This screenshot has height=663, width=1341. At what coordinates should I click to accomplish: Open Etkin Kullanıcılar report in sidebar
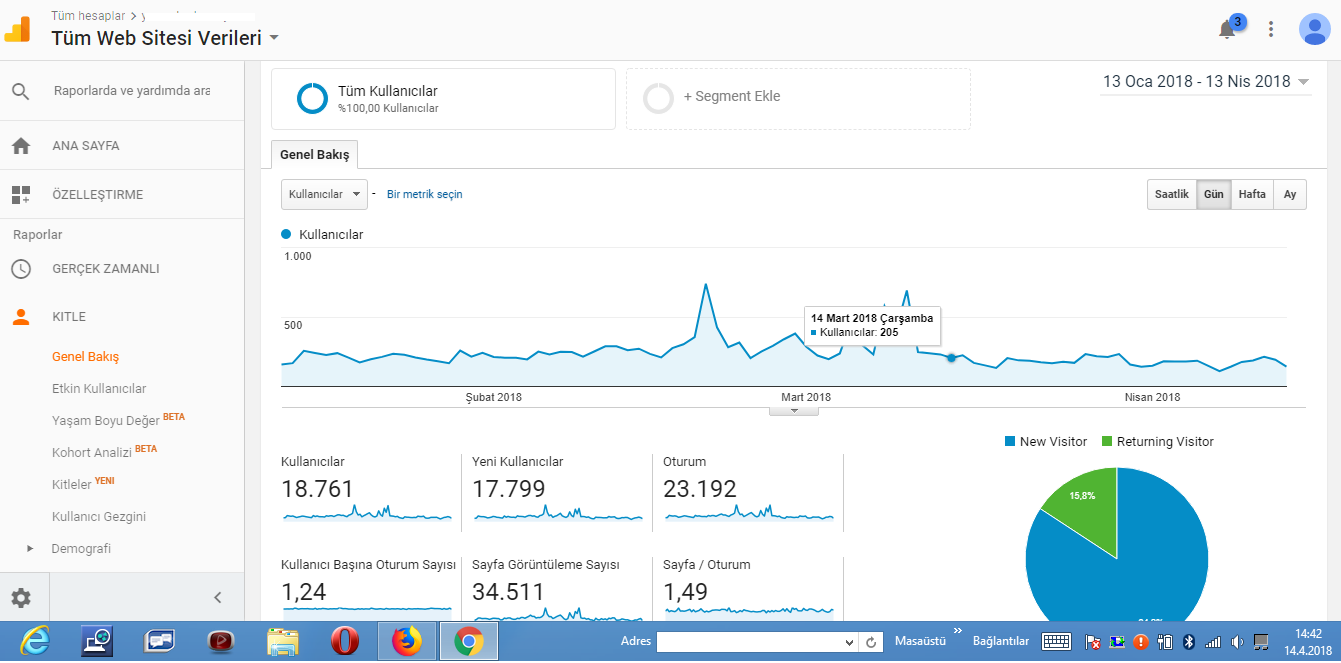99,389
